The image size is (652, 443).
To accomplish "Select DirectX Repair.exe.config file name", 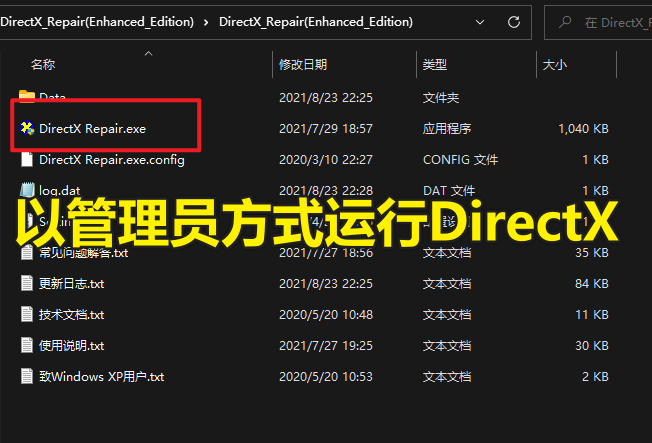I will [x=112, y=160].
